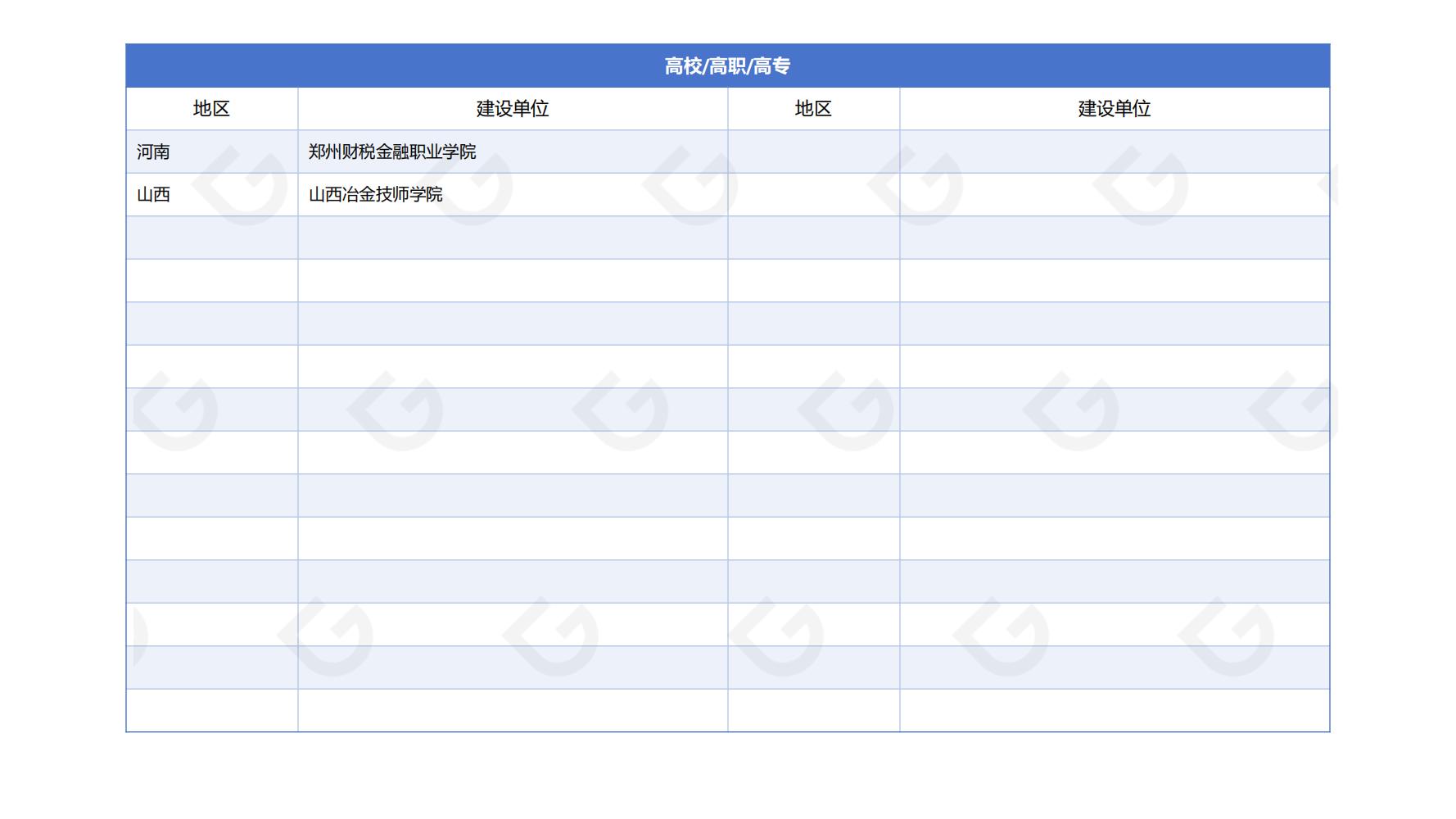Click empty cell directly right of 郑州财税金融职业学院
The width and height of the screenshot is (1456, 819).
813,152
